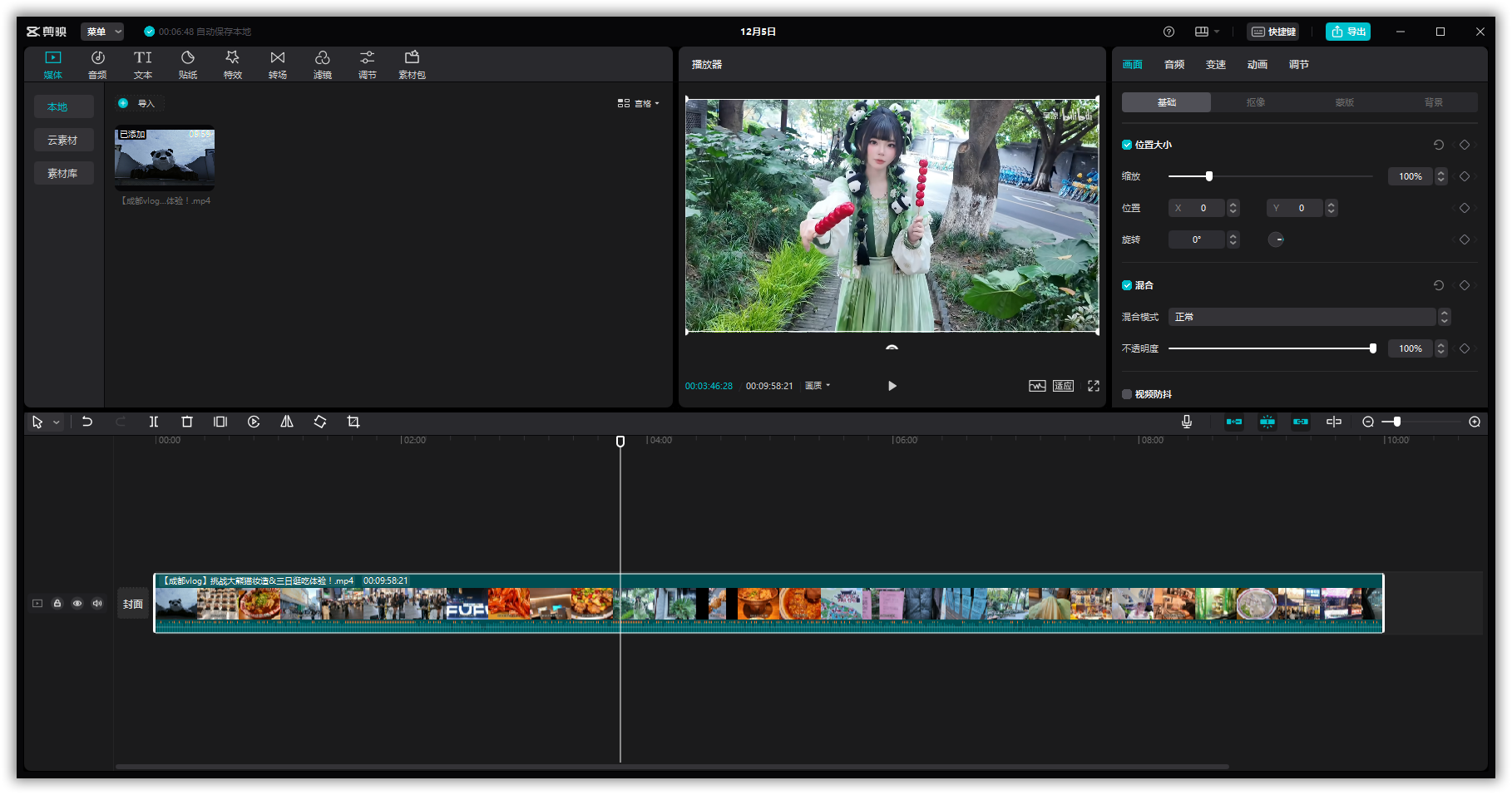Click the mirror flip icon in timeline toolbar
Screen dimensions: 1512x795
tap(287, 422)
